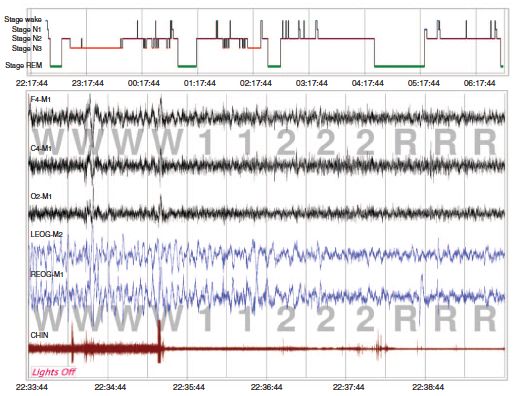
Task: Click the pink 'Lights Off' annotation
Action: pyautogui.click(x=53, y=372)
